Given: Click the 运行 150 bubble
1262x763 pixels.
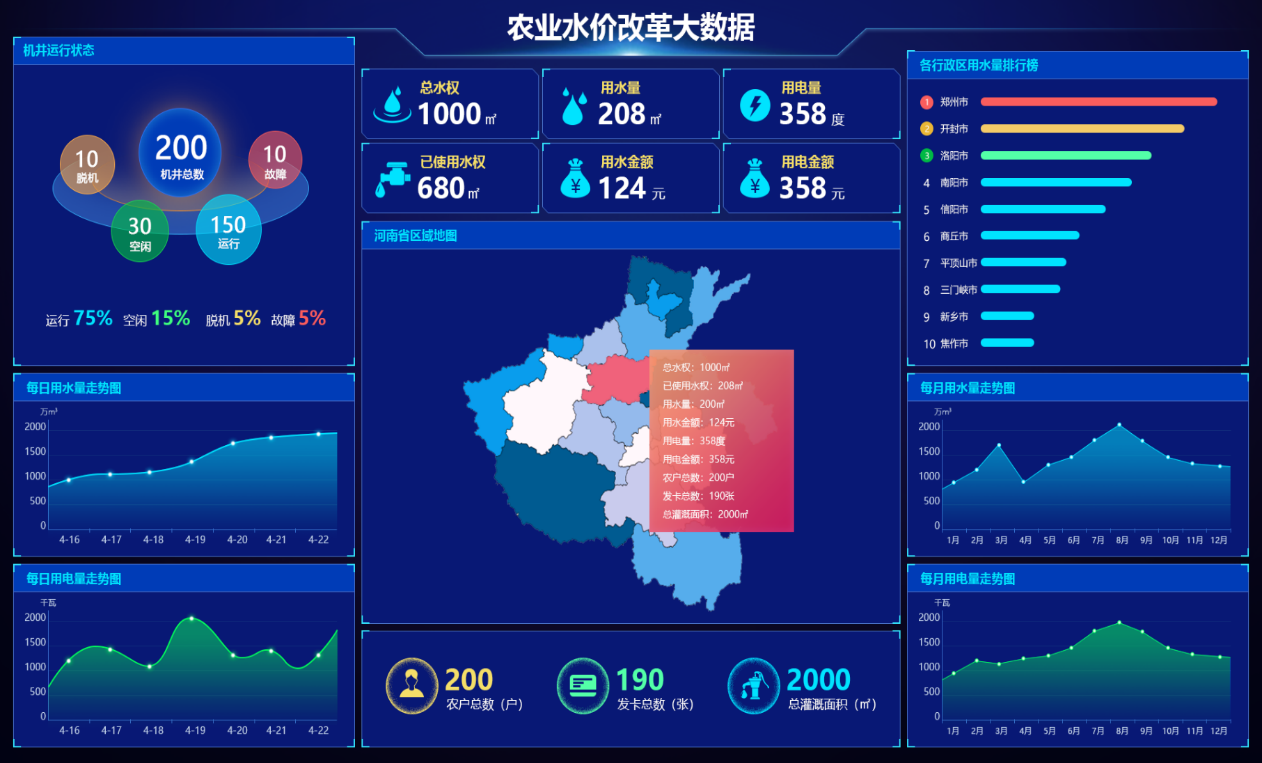Looking at the screenshot, I should (228, 229).
